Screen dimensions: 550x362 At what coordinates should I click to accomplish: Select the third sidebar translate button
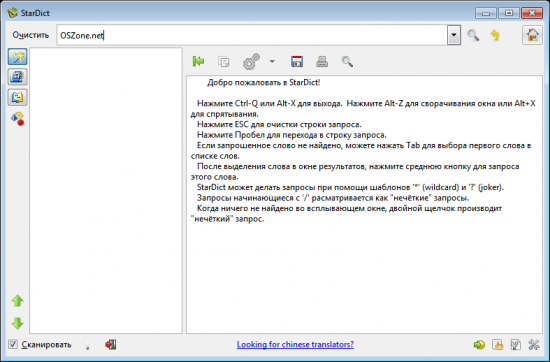(18, 97)
